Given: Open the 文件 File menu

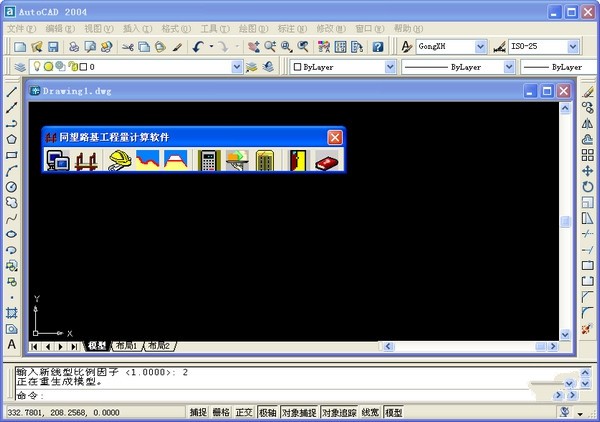Looking at the screenshot, I should 21,29.
